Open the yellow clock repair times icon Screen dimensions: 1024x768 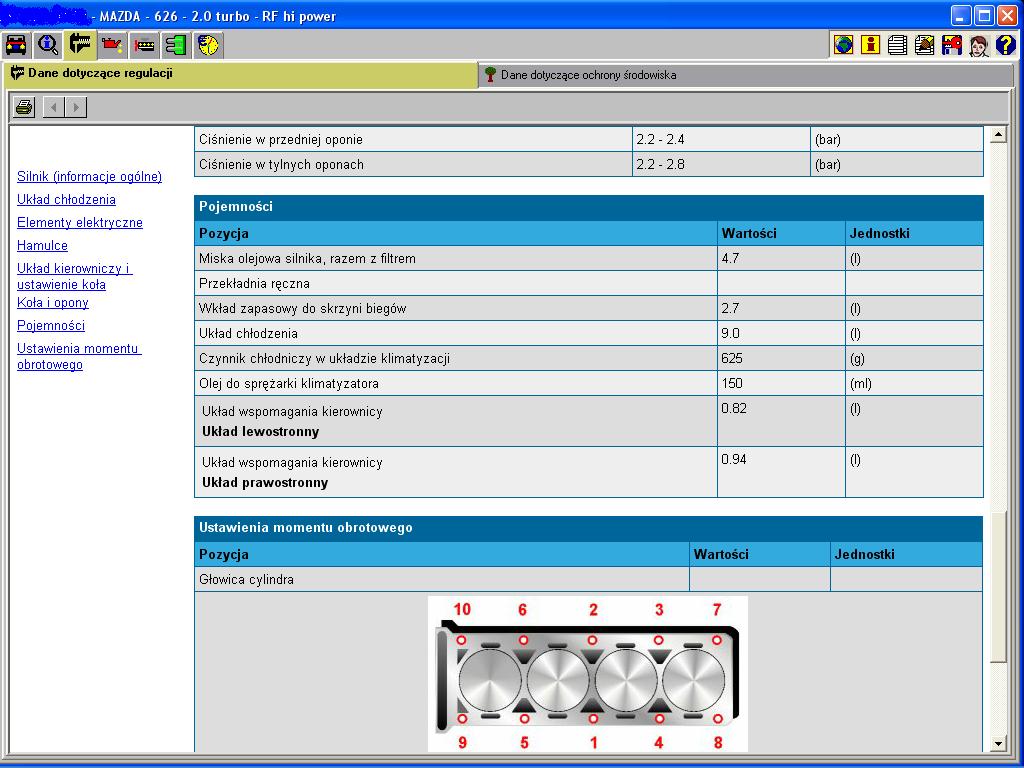point(208,45)
